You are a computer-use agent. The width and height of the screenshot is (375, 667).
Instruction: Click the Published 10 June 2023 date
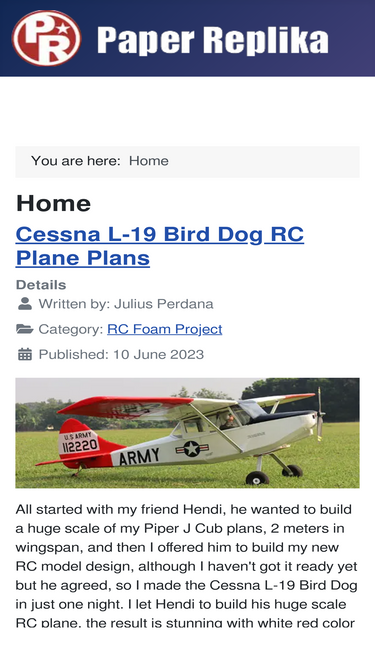tap(121, 354)
